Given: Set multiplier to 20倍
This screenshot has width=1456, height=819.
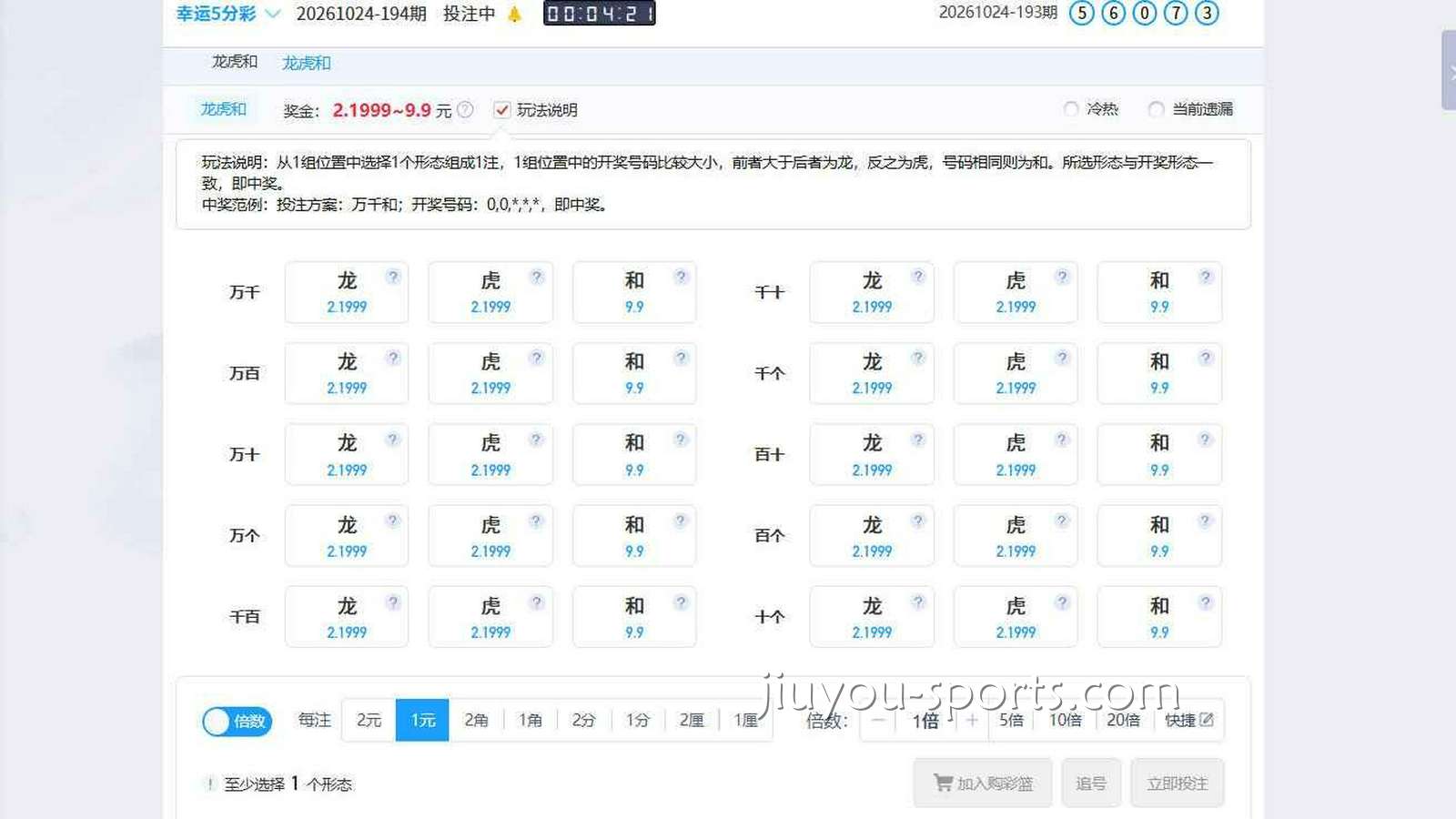Looking at the screenshot, I should point(1123,720).
